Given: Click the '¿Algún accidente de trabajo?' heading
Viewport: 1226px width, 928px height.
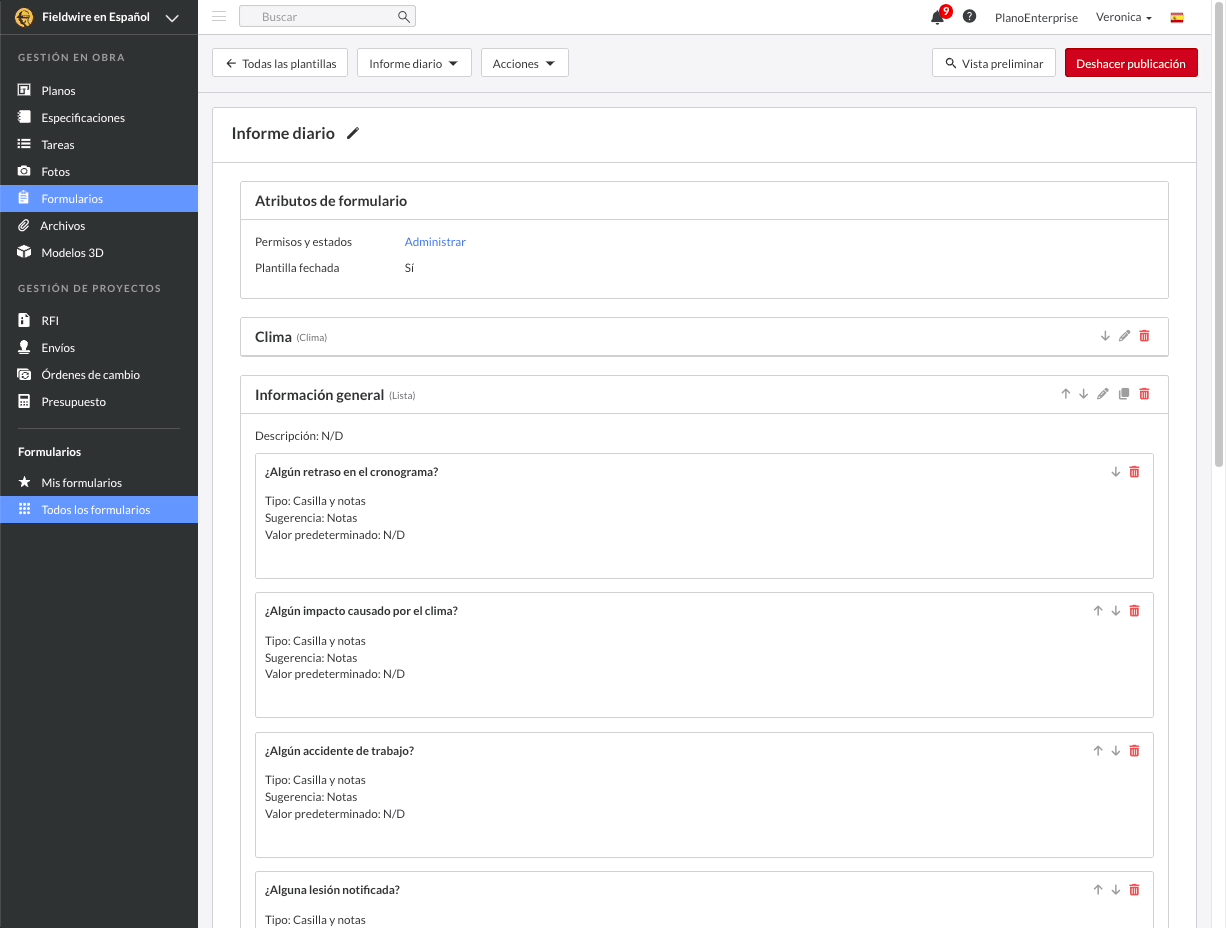Looking at the screenshot, I should (339, 751).
